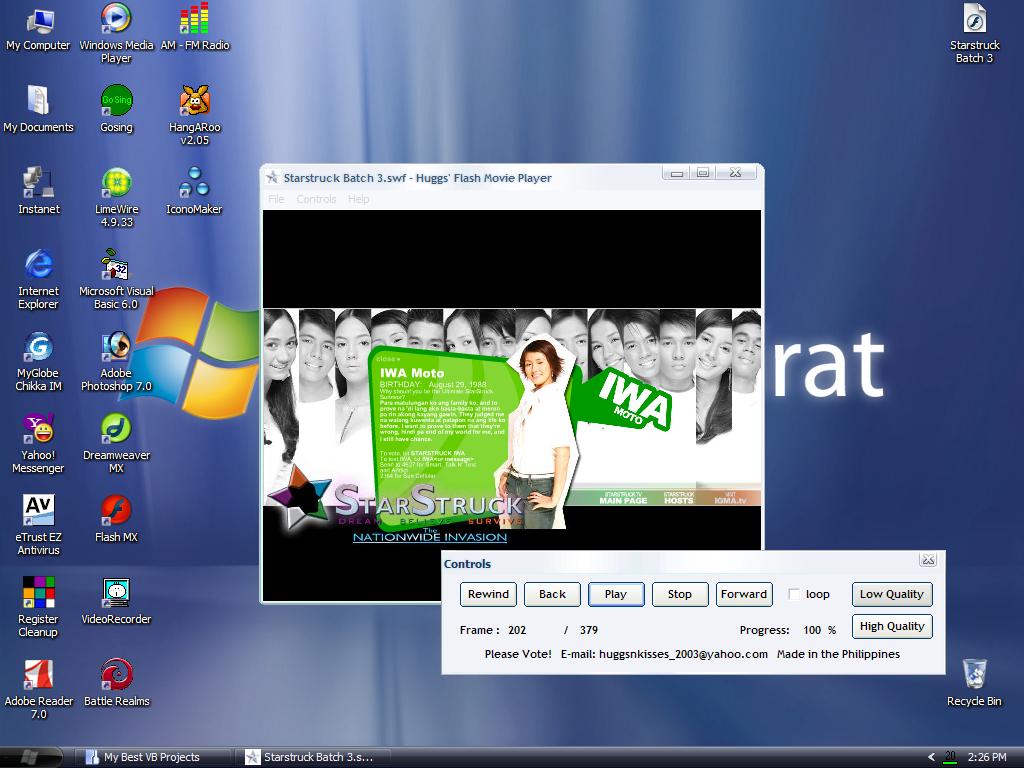This screenshot has width=1024, height=768.
Task: Click the Yahoo! Messenger desktop icon
Action: pos(38,429)
